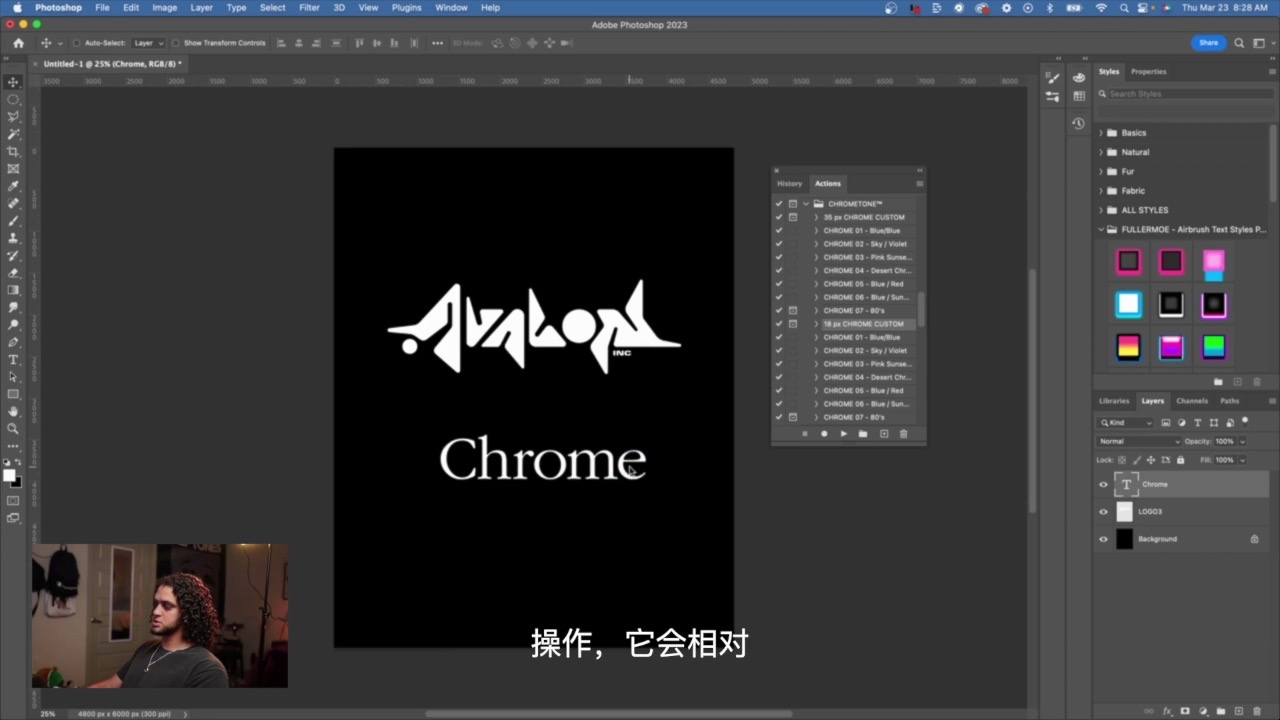The image size is (1280, 720).
Task: Create new action set folder
Action: pos(863,434)
